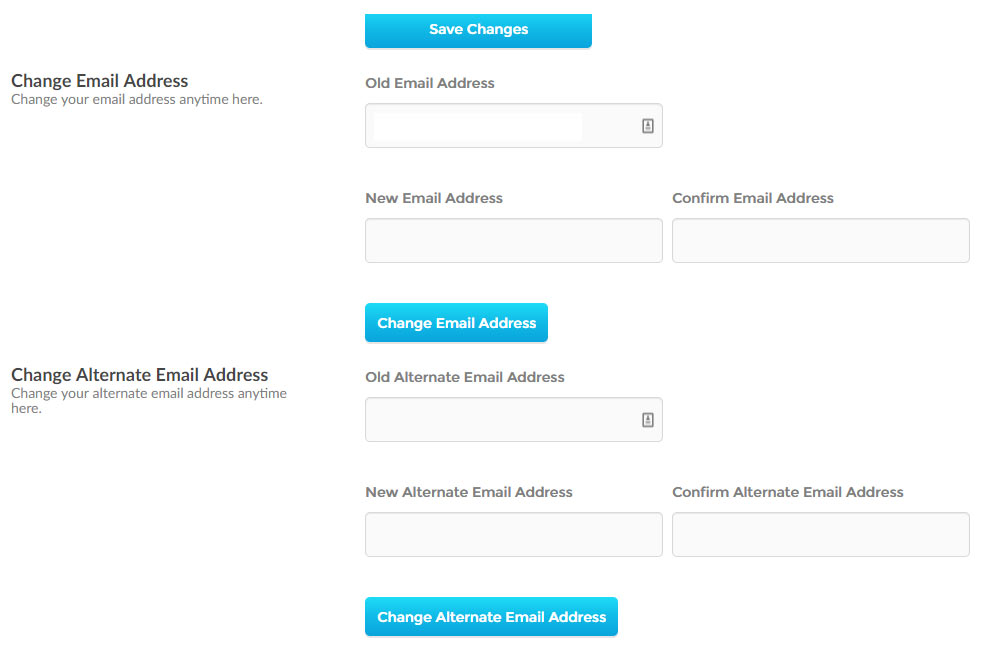Viewport: 986px width, 650px height.
Task: Click the 'Old Email Address' field label
Action: click(430, 83)
